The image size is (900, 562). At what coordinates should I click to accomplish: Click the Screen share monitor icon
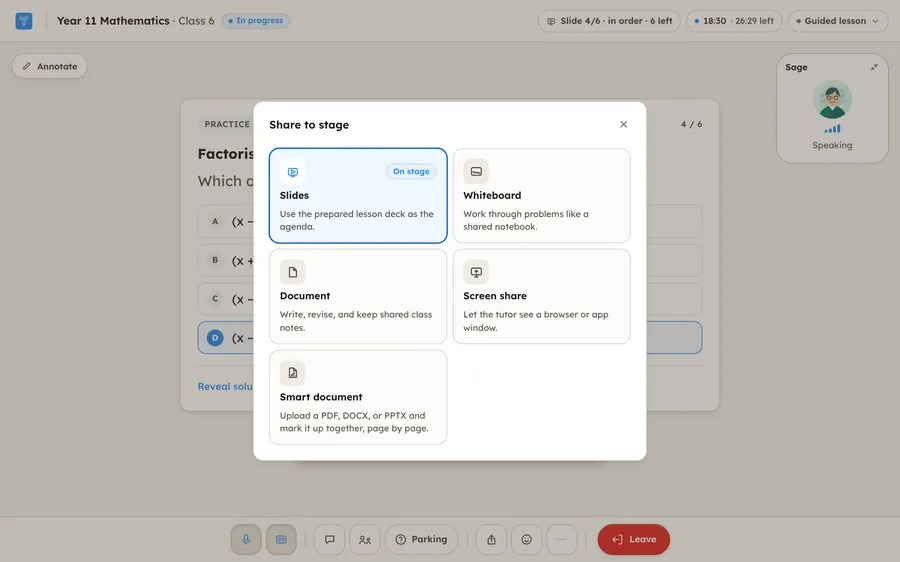click(476, 272)
